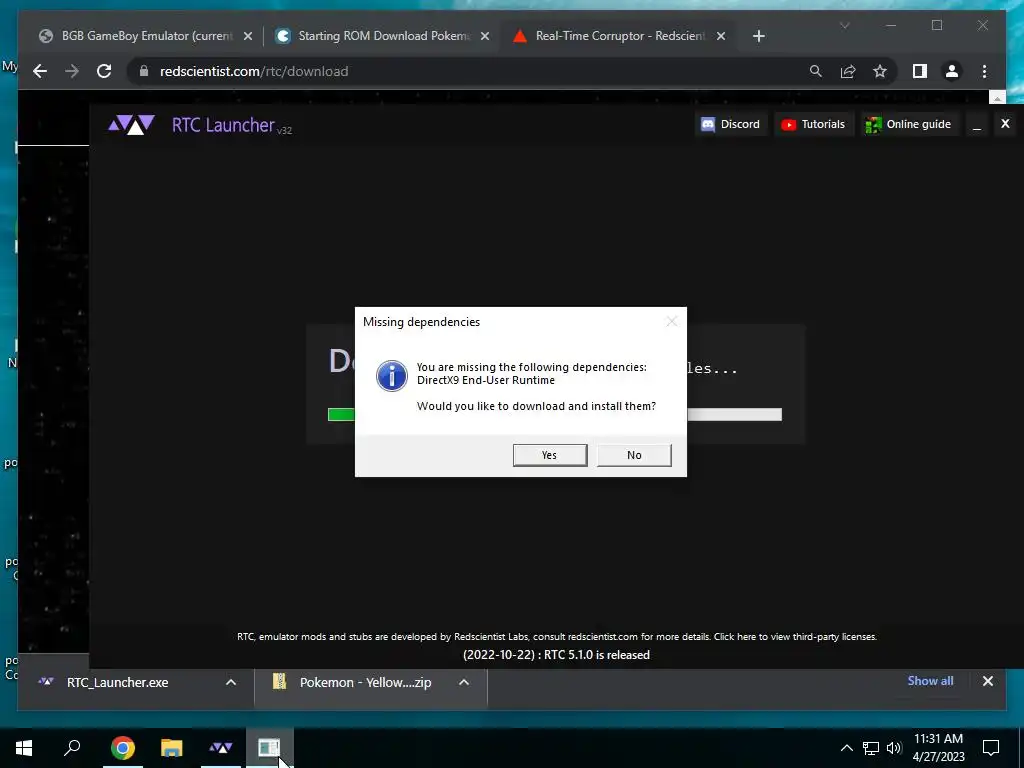Open the Windows Start menu
Image resolution: width=1024 pixels, height=768 pixels.
click(24, 748)
